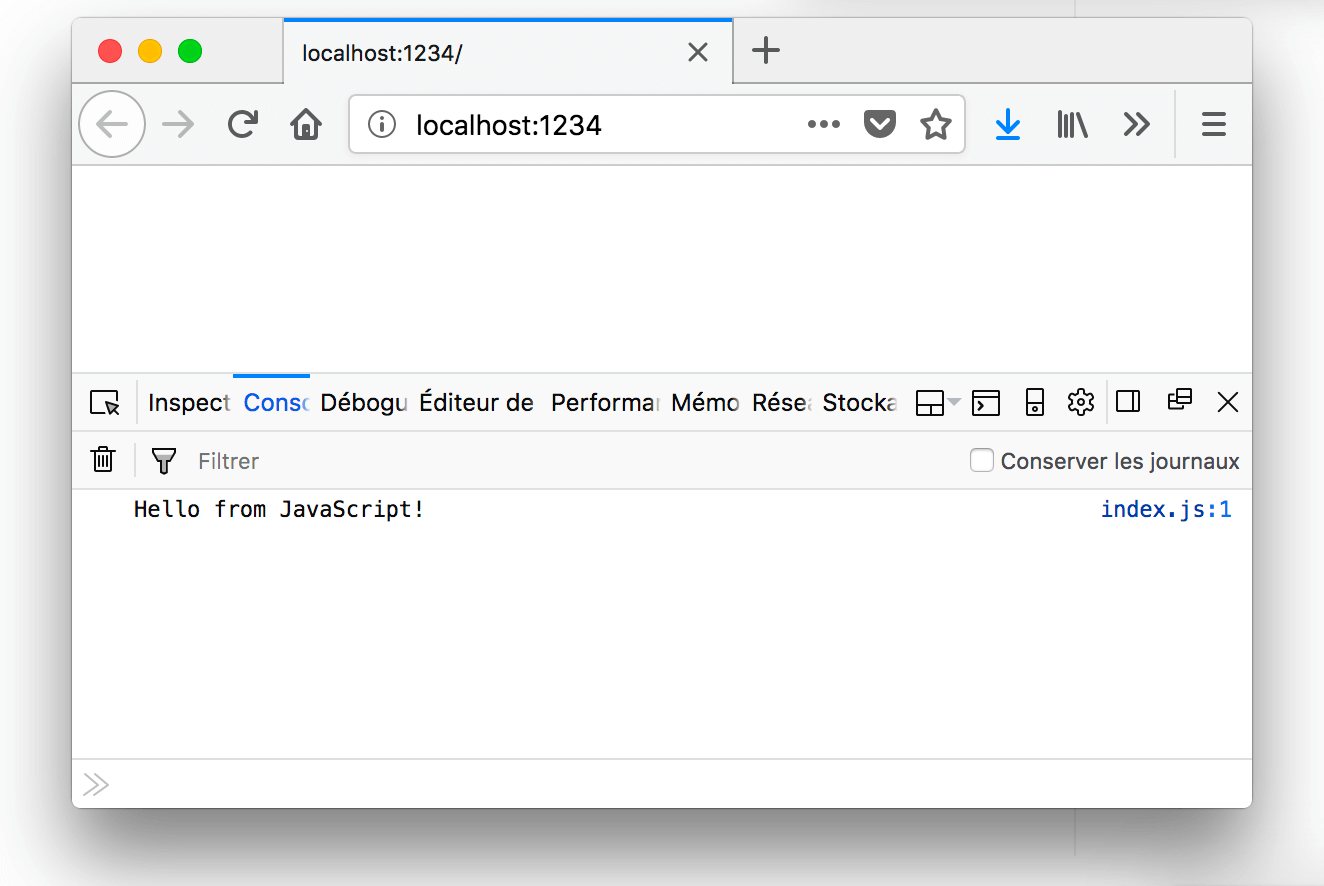Expand the toolbar overflow chevrons

click(x=1136, y=124)
